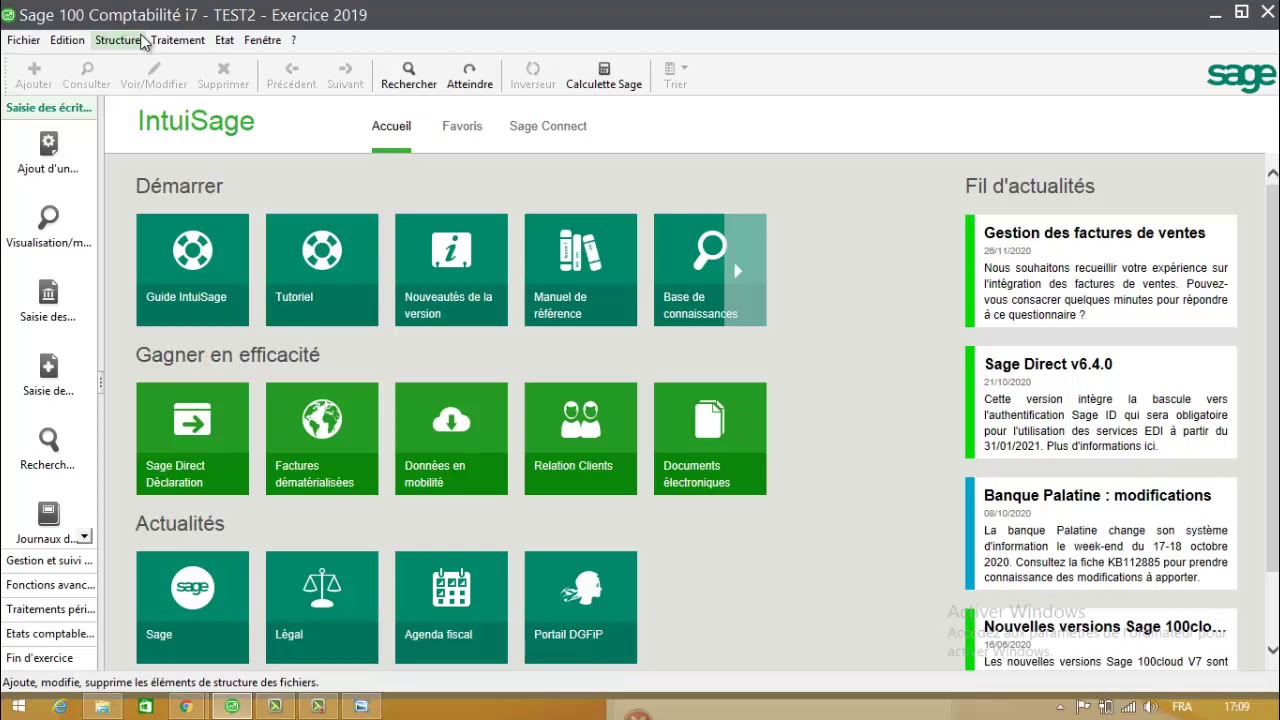1280x720 pixels.
Task: Open the Tutoriel tile
Action: pyautogui.click(x=322, y=270)
